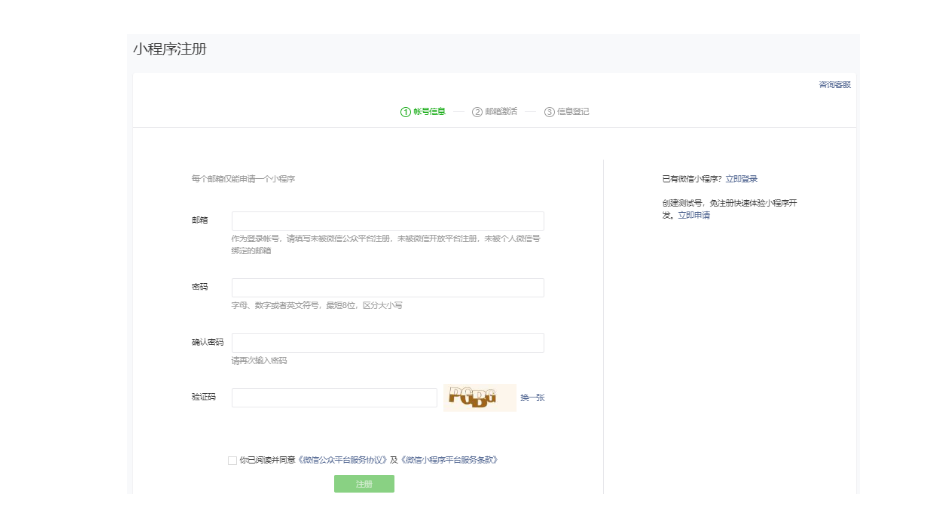Click the 验证码 captcha input field
Viewport: 945px width, 515px height.
(334, 398)
